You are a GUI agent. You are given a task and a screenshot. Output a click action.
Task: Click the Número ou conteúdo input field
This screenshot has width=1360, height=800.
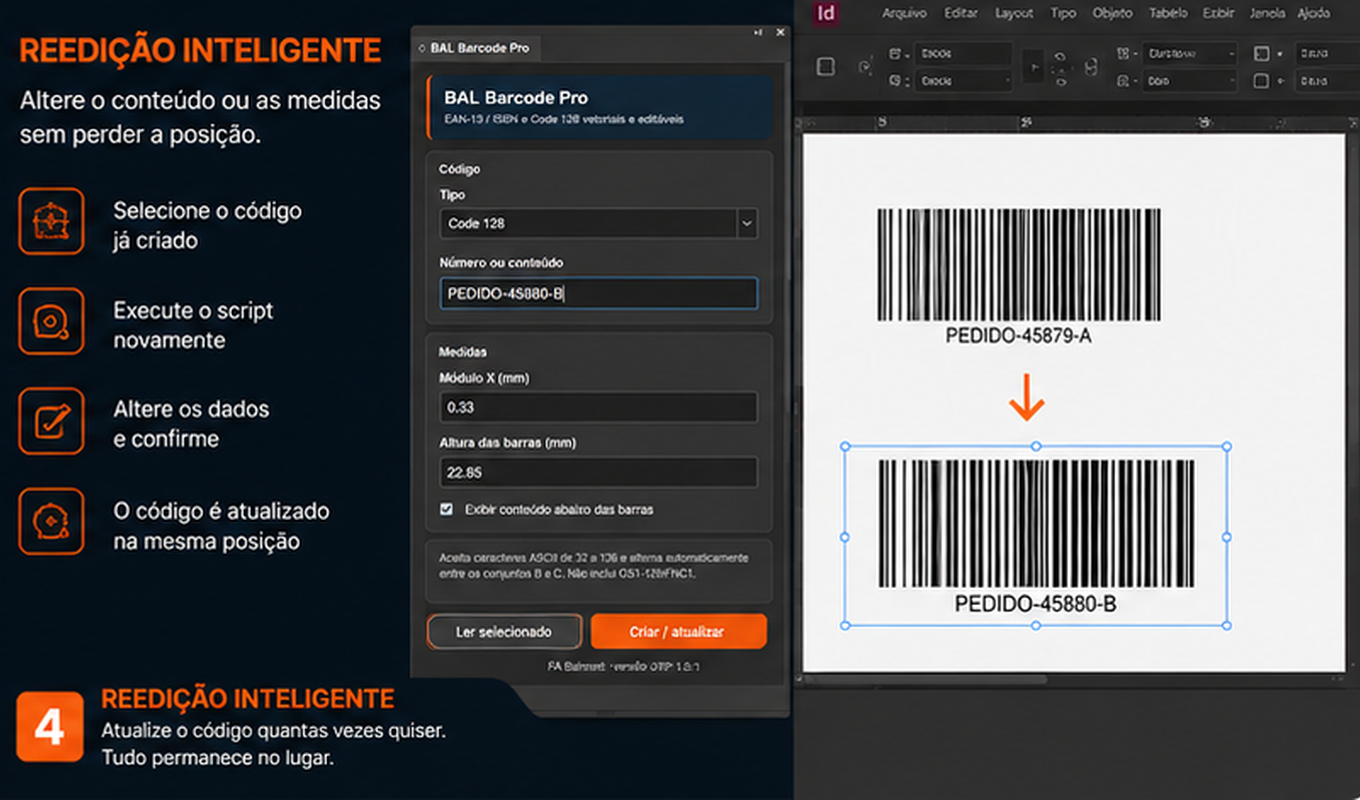click(x=598, y=294)
